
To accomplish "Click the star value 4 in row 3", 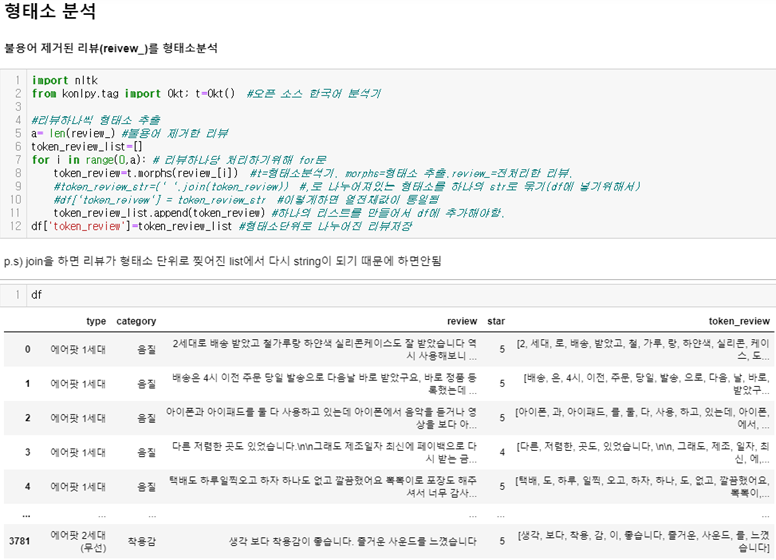I will [x=502, y=452].
